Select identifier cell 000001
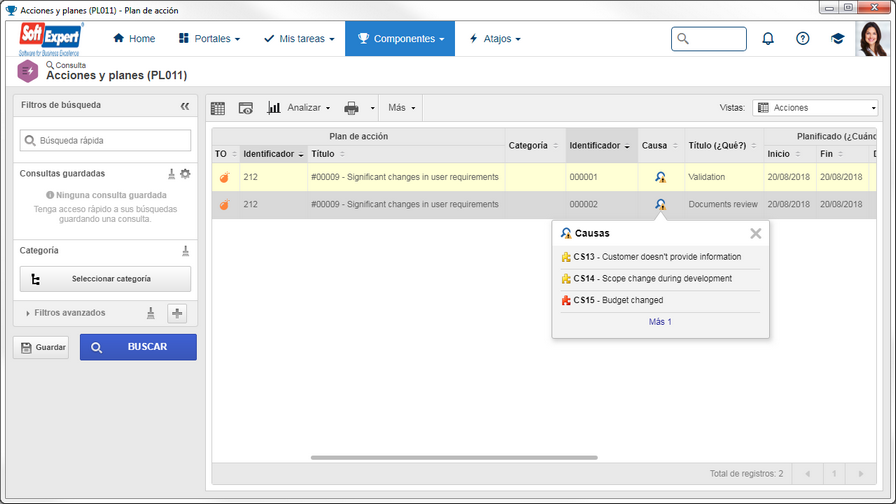Screen dimensions: 896x504 pyautogui.click(x=601, y=177)
